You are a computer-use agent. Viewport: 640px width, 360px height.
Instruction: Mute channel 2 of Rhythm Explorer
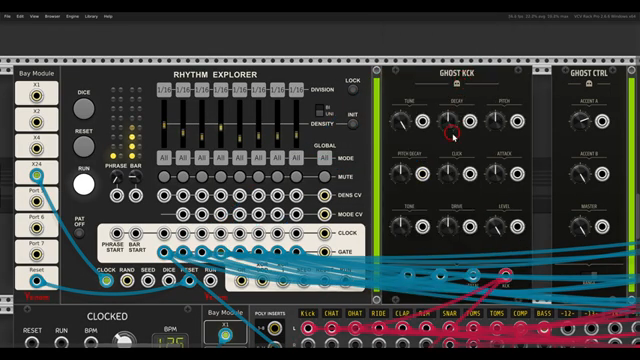point(183,177)
